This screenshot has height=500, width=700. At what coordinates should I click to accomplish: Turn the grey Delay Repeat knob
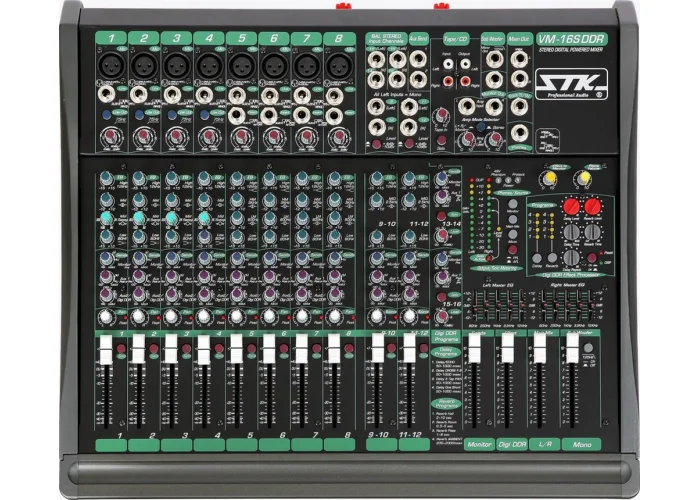pyautogui.click(x=571, y=258)
